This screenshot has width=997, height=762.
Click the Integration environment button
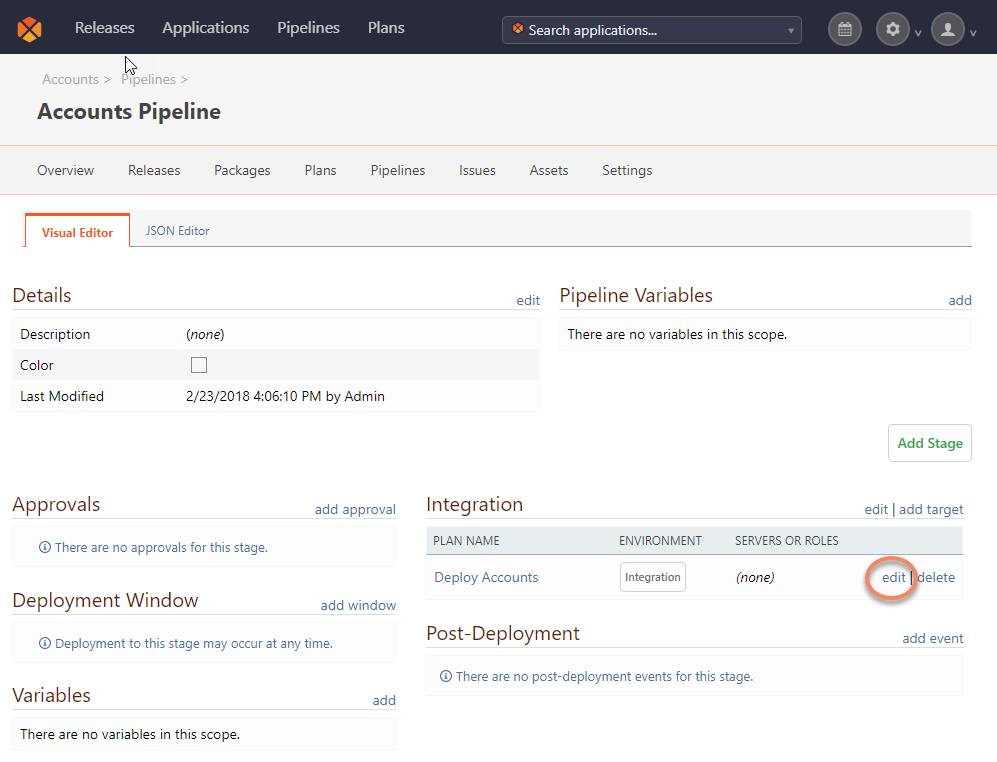pos(653,577)
